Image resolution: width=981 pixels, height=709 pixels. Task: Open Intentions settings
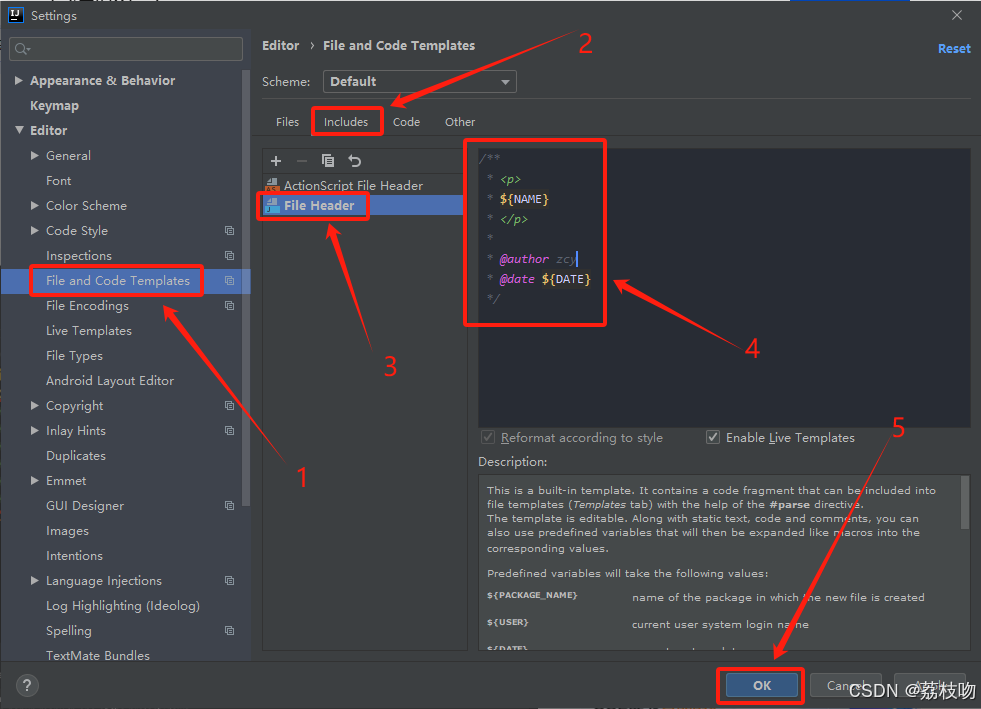click(74, 556)
